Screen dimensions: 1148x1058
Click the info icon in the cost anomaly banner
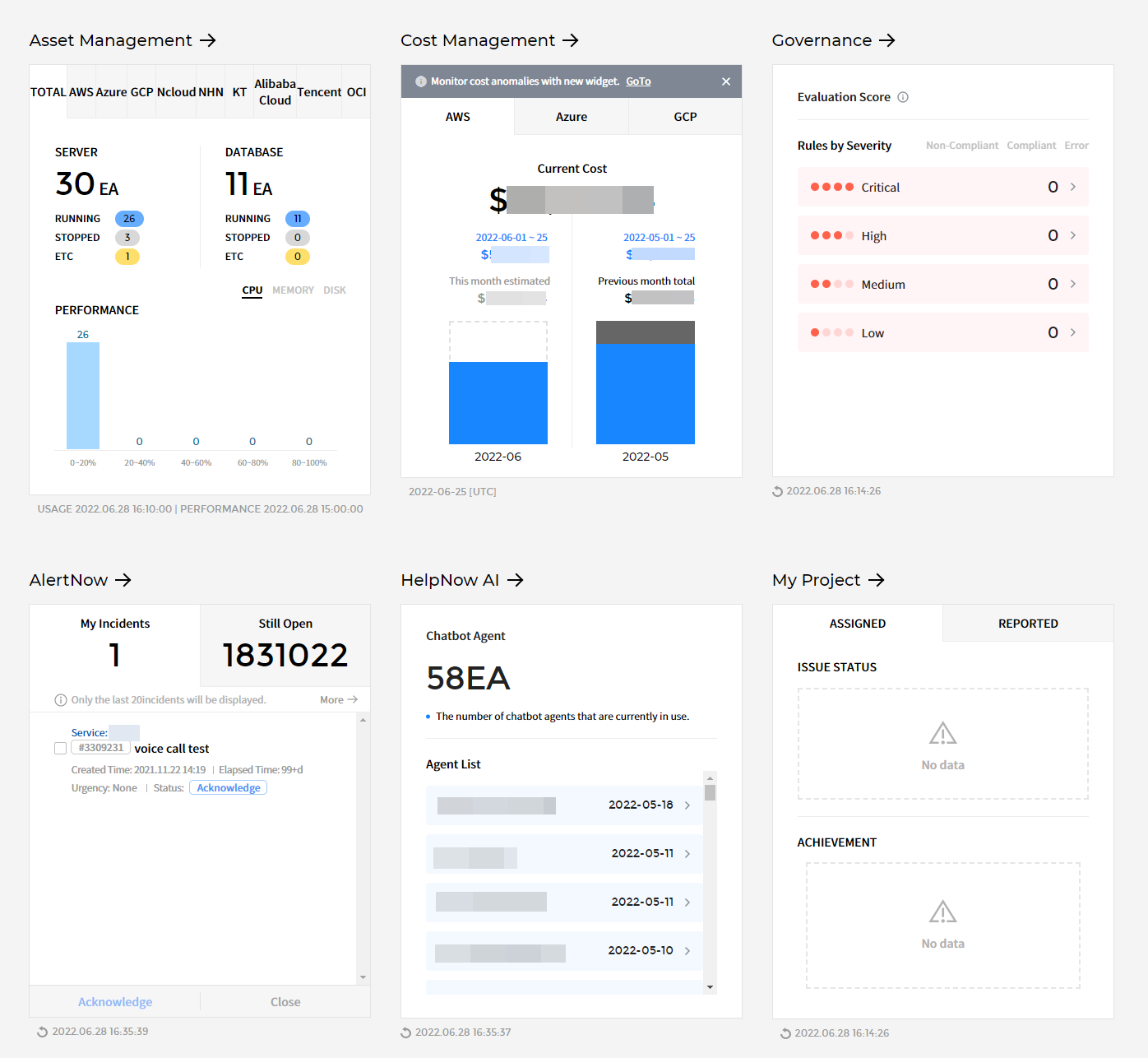[420, 81]
